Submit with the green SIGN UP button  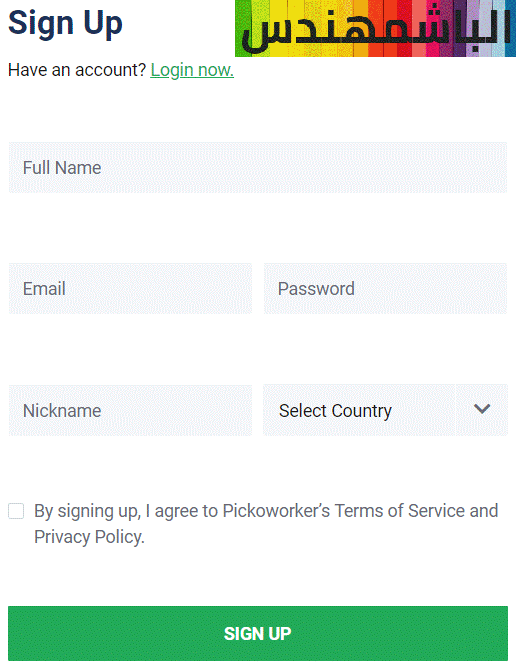click(x=258, y=633)
